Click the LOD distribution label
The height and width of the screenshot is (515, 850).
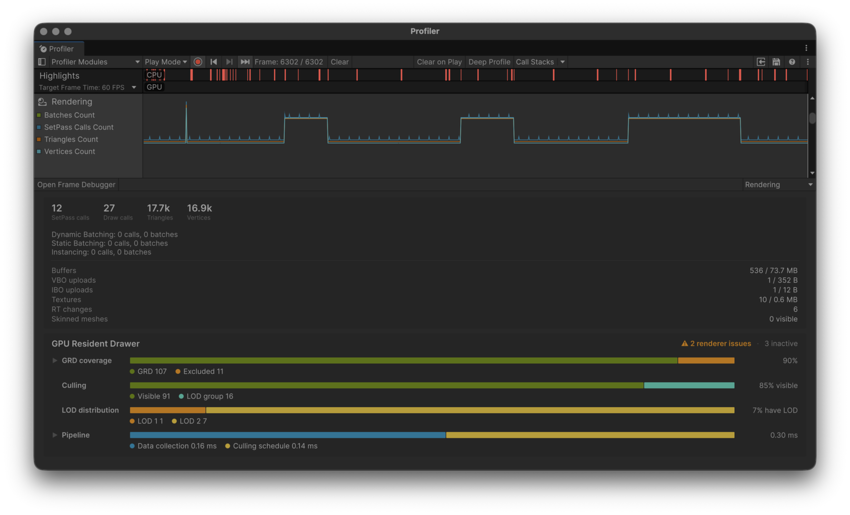(90, 410)
